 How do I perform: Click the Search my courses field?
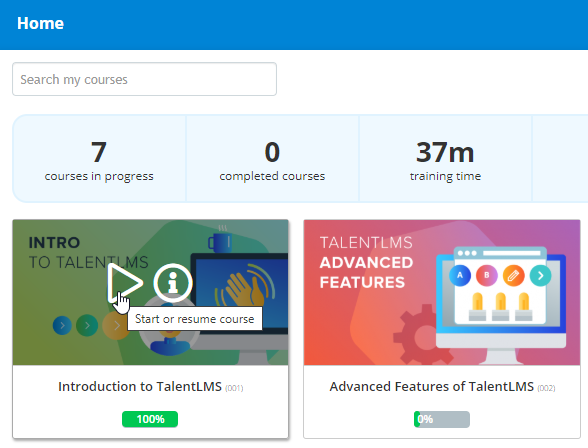(144, 79)
